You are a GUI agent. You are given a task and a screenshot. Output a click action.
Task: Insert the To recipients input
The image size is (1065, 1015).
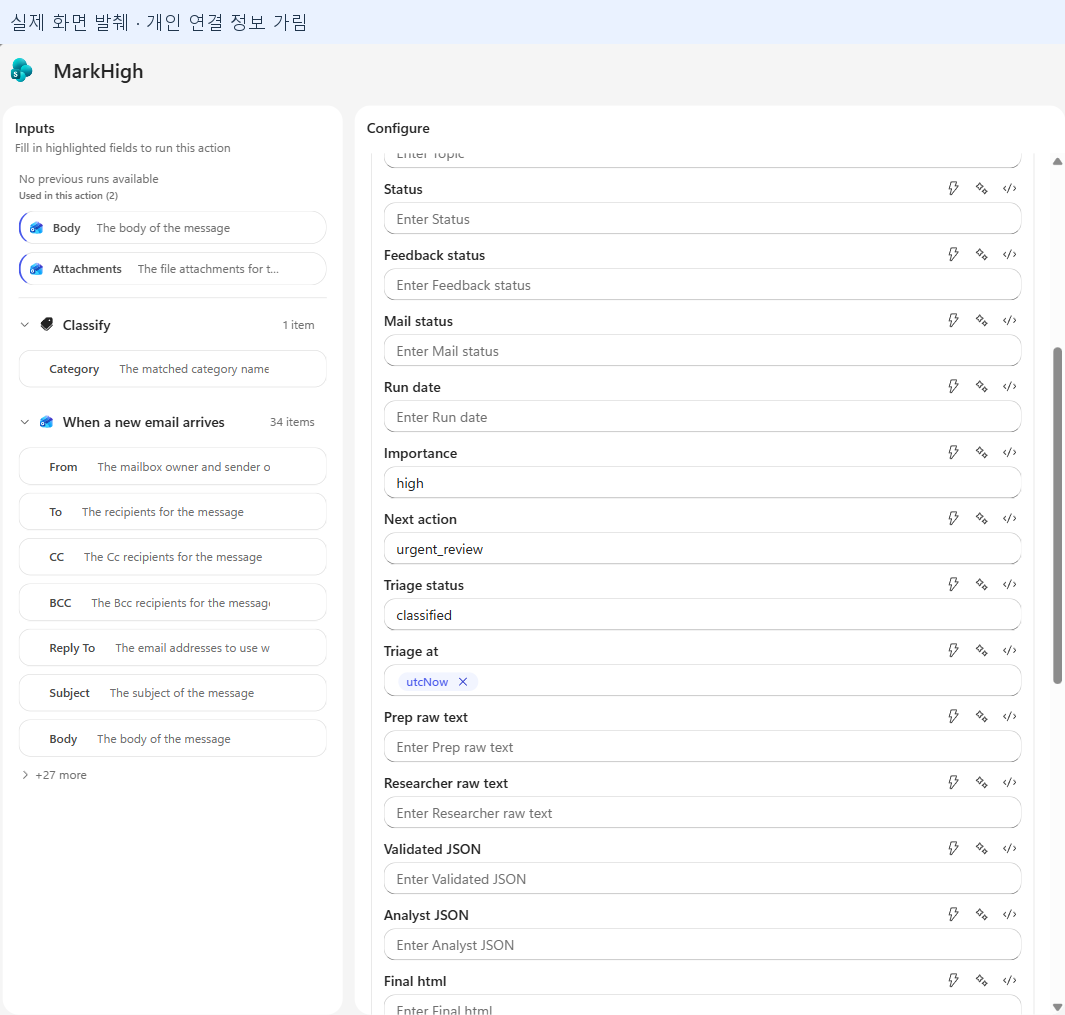pyautogui.click(x=173, y=512)
